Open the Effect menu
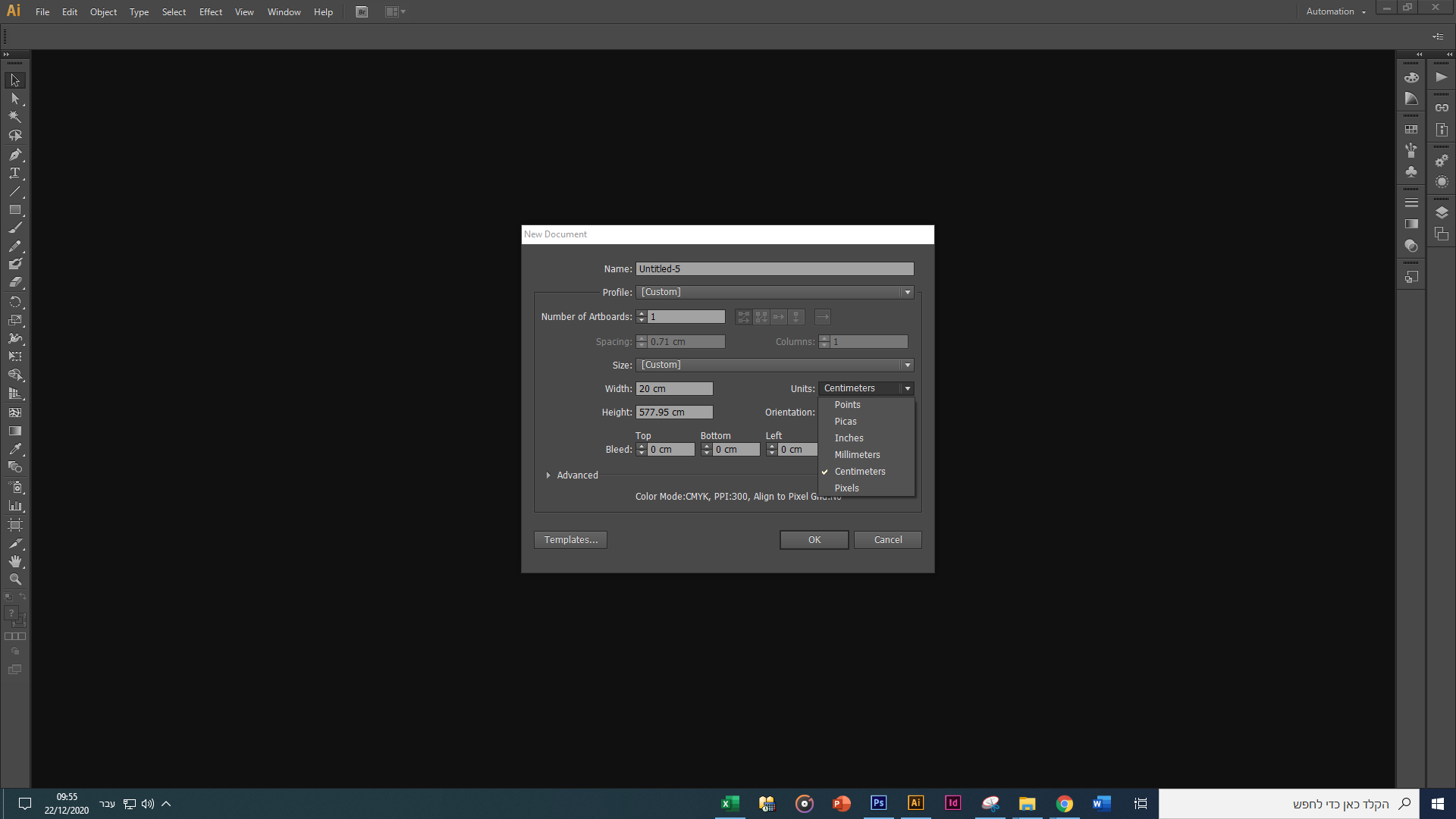The width and height of the screenshot is (1456, 819). pyautogui.click(x=210, y=12)
